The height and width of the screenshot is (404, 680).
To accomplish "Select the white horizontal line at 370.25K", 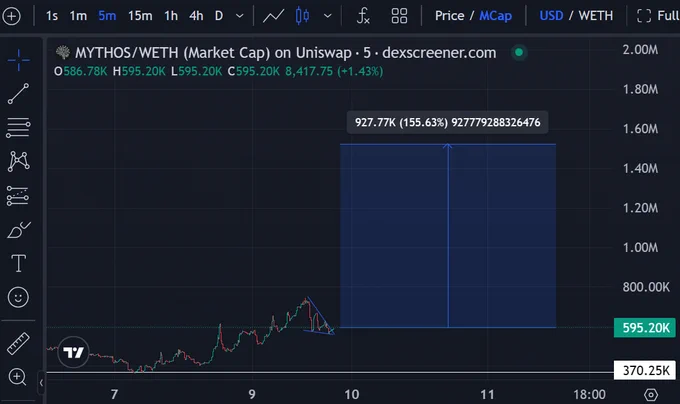I will (x=330, y=372).
